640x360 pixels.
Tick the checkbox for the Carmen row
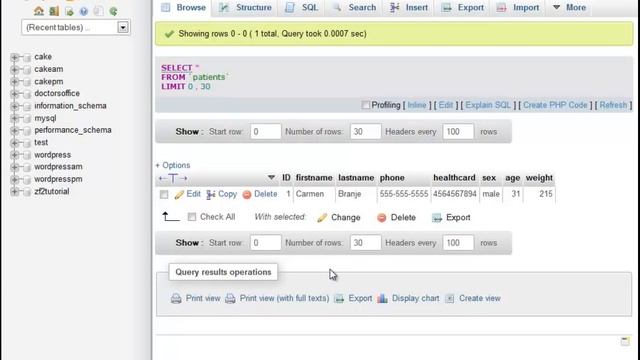(164, 195)
